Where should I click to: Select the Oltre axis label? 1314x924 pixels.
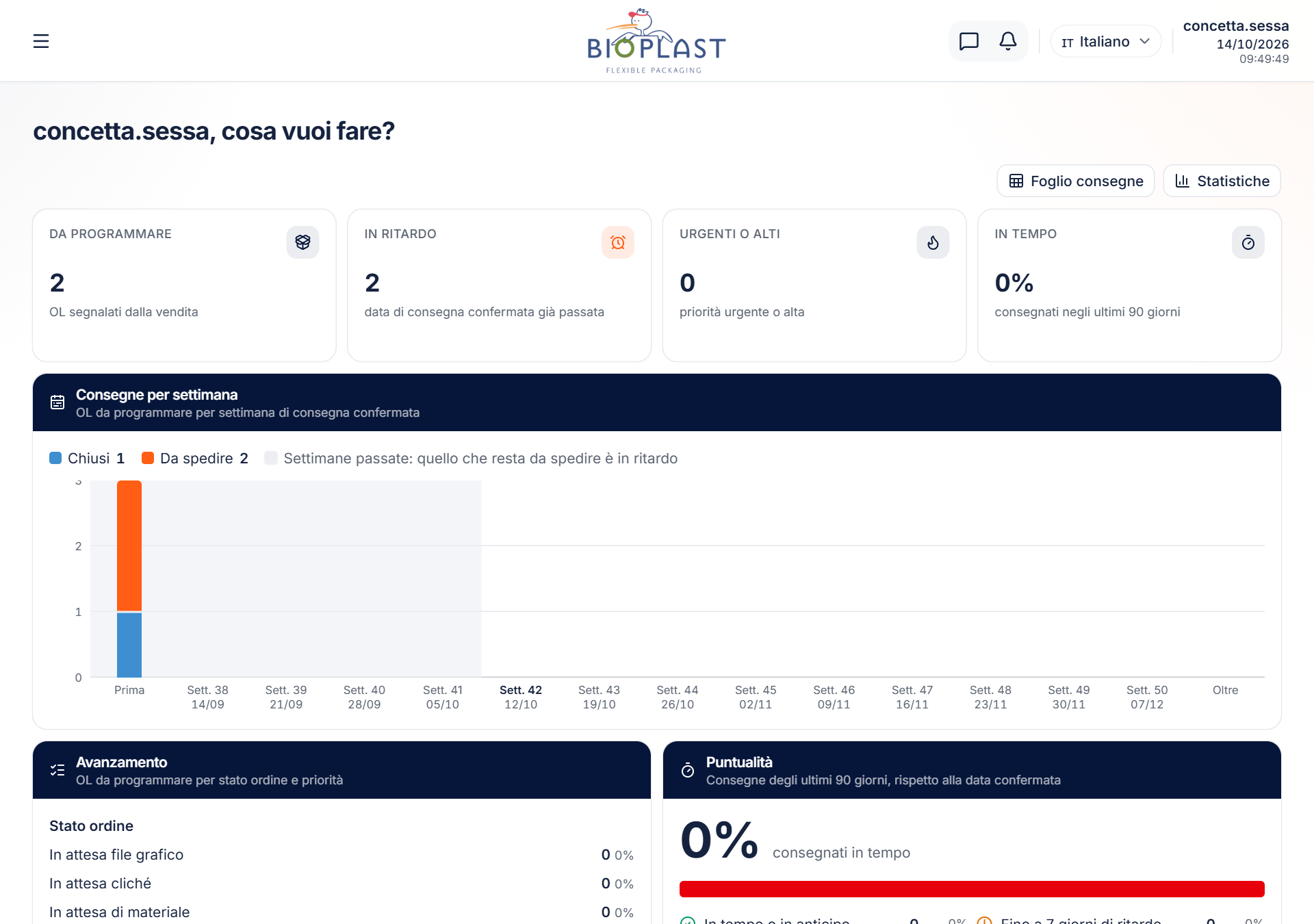point(1225,690)
